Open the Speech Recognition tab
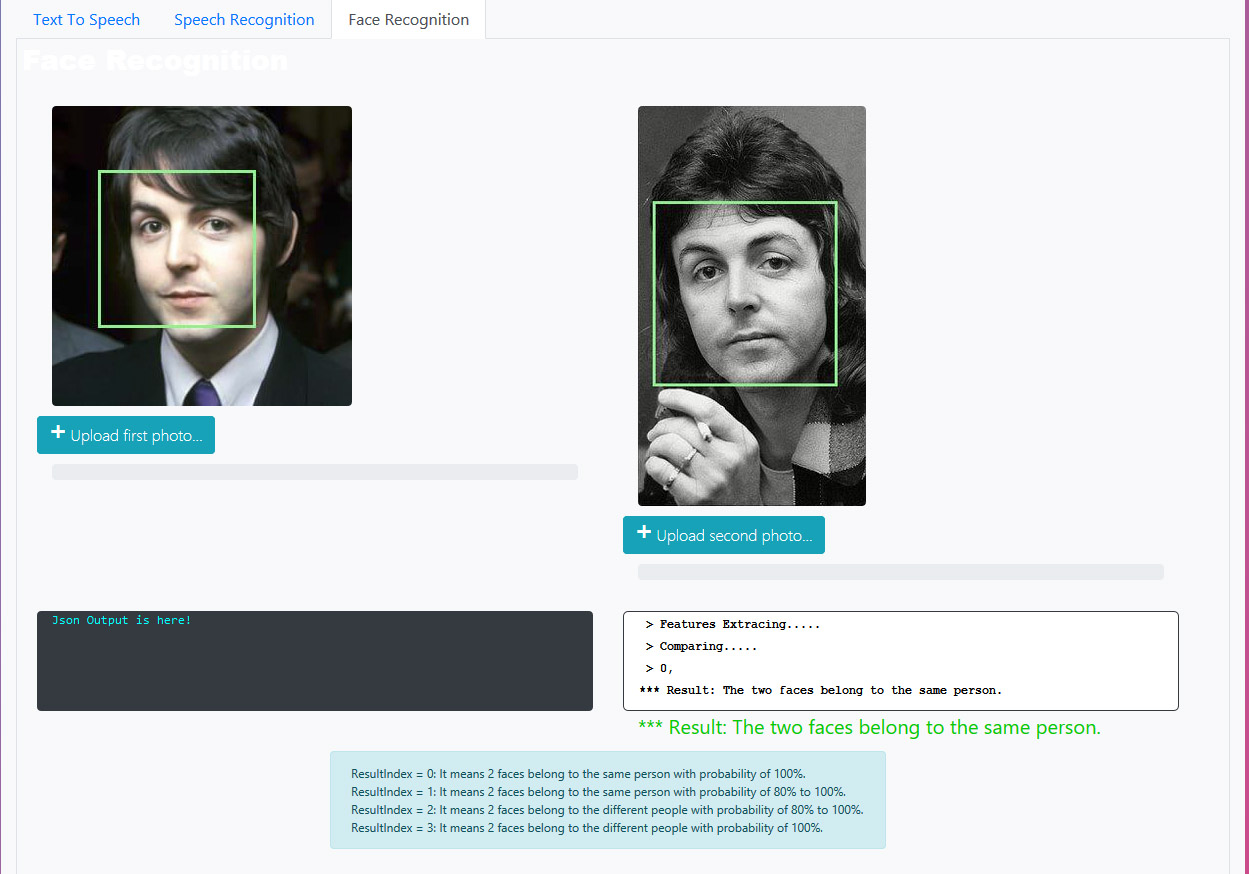This screenshot has width=1249, height=874. pyautogui.click(x=244, y=20)
